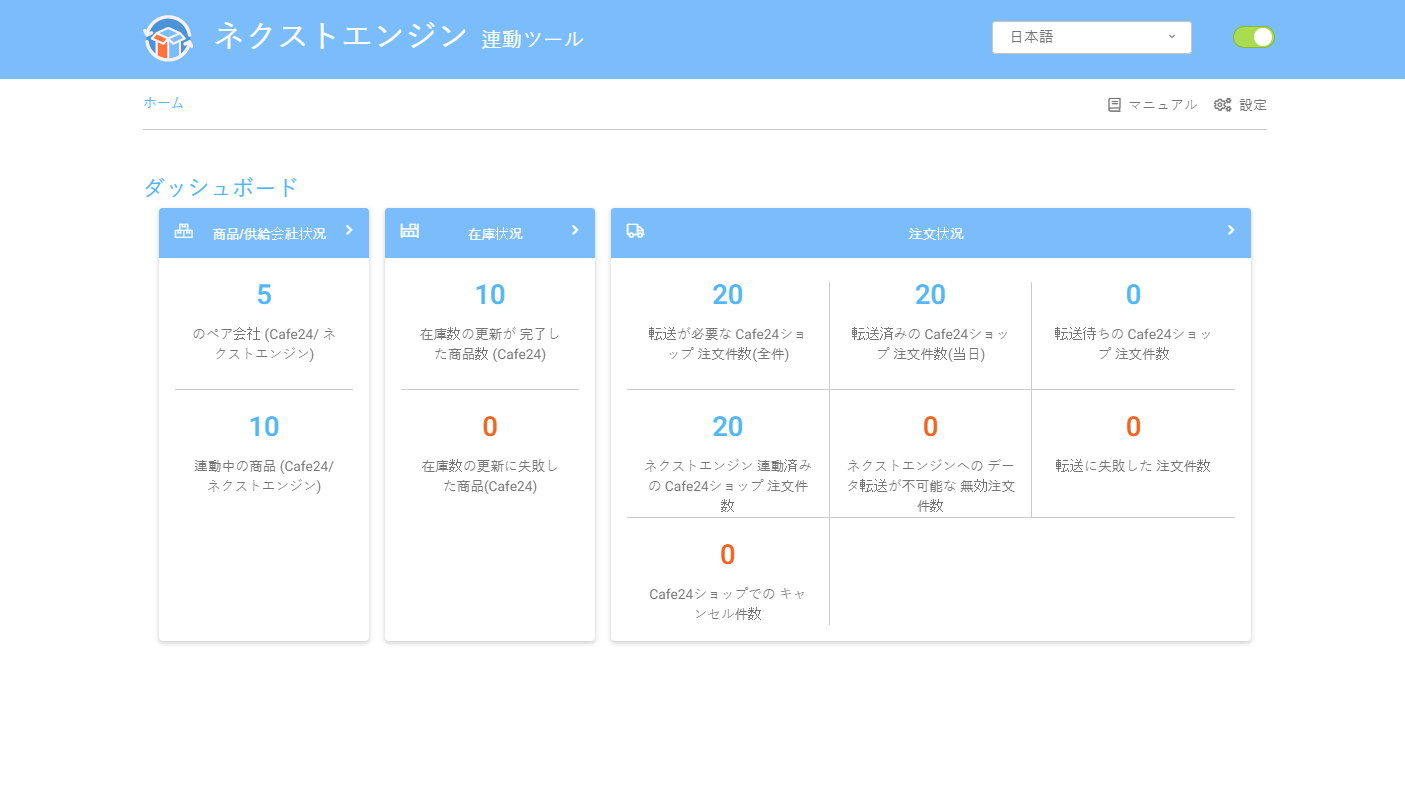Image resolution: width=1405 pixels, height=793 pixels.
Task: Open the 日本語 language dropdown
Action: [1092, 37]
